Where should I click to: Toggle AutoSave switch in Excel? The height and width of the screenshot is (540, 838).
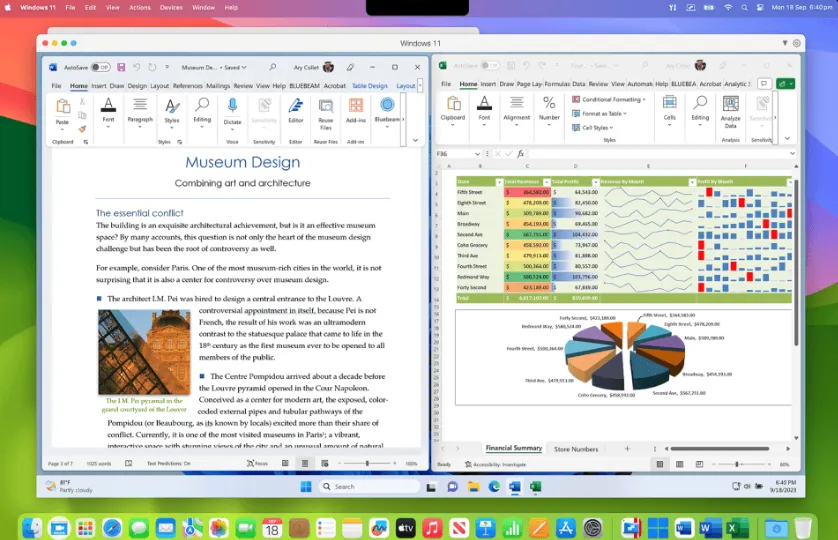(489, 66)
